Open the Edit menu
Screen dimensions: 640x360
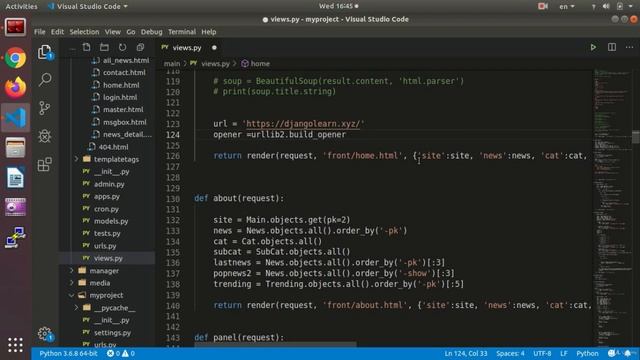pyautogui.click(x=57, y=32)
